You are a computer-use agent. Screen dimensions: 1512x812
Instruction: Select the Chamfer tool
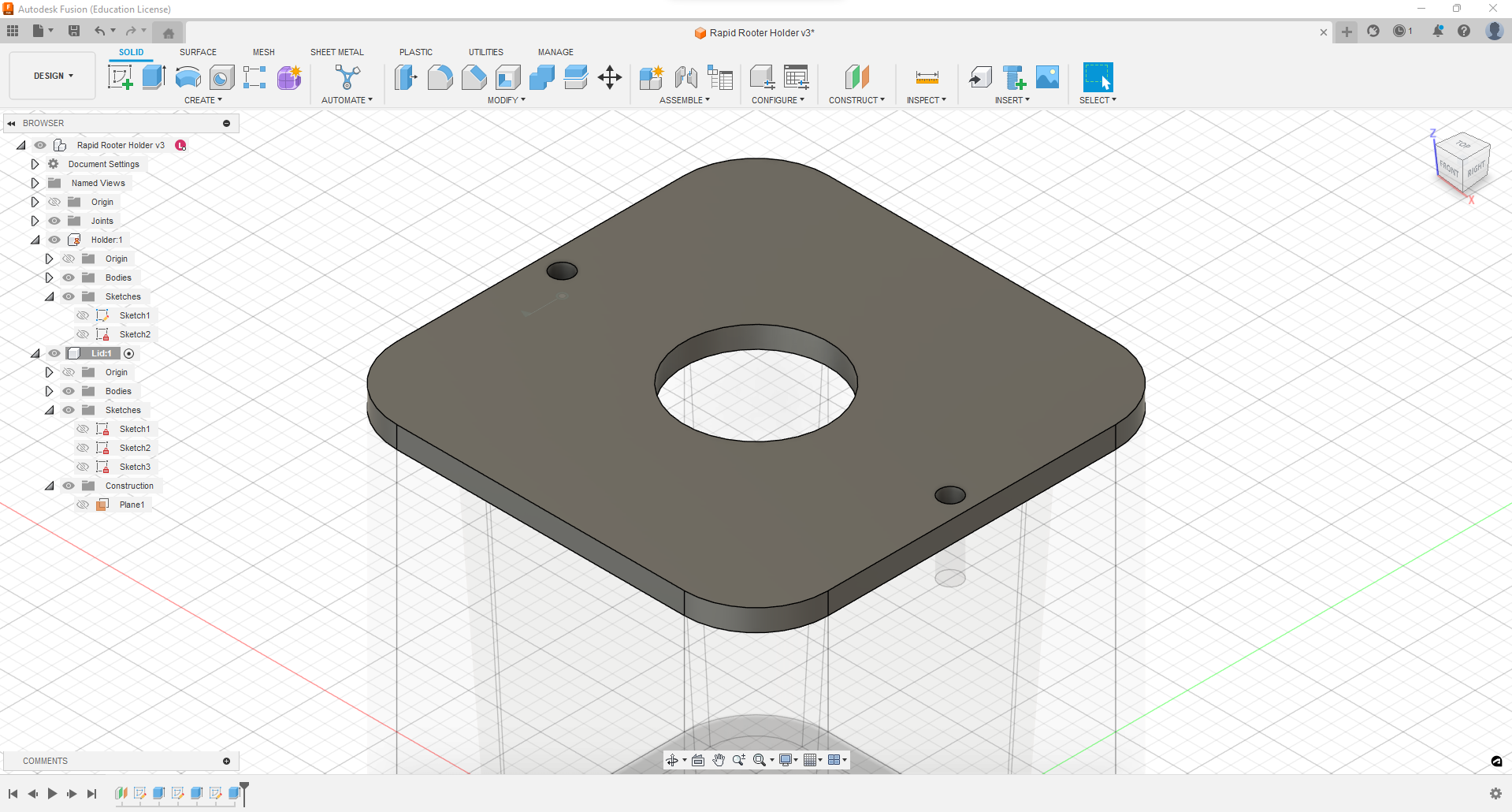(474, 77)
